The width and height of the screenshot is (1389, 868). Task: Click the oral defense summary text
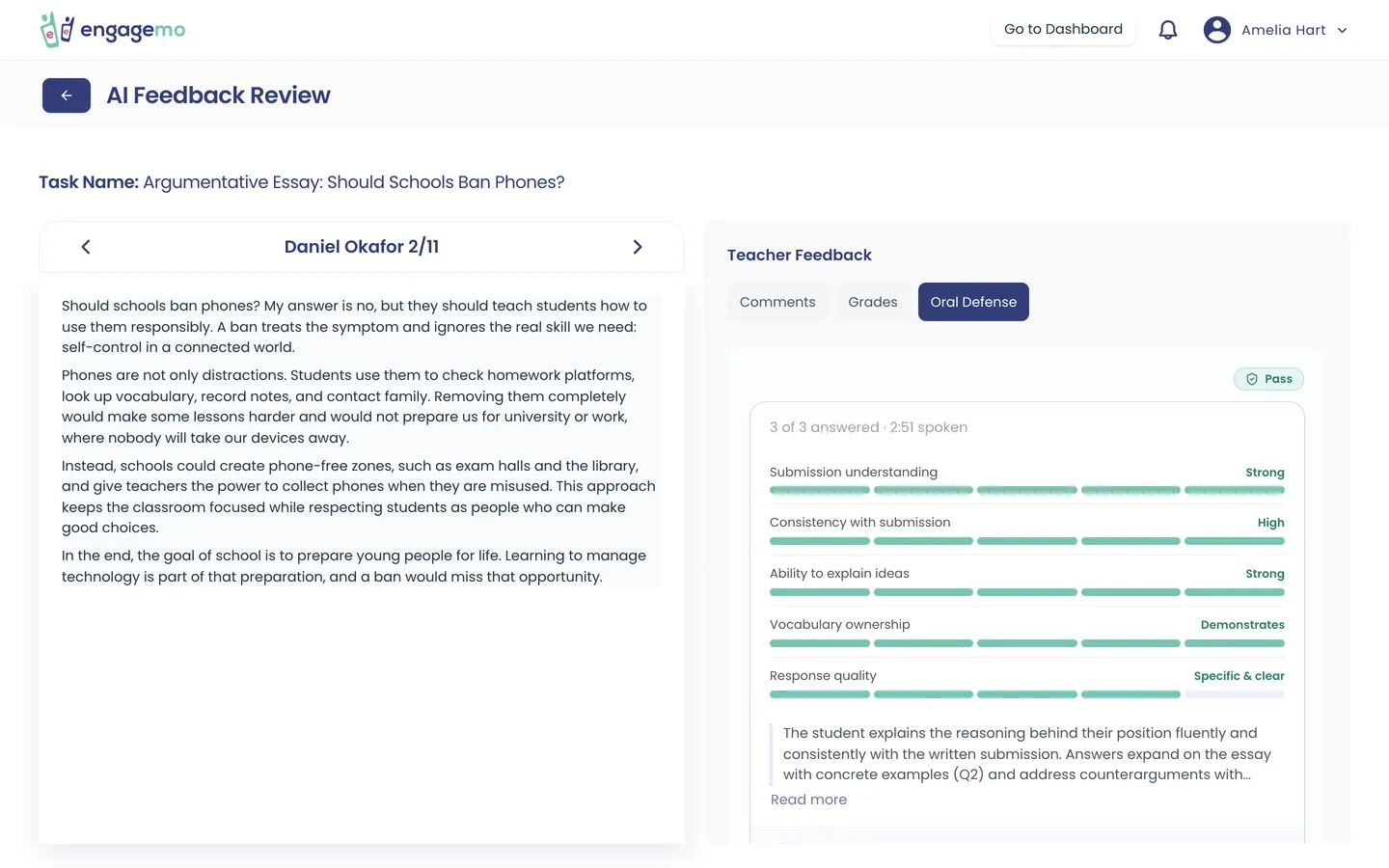point(1027,753)
